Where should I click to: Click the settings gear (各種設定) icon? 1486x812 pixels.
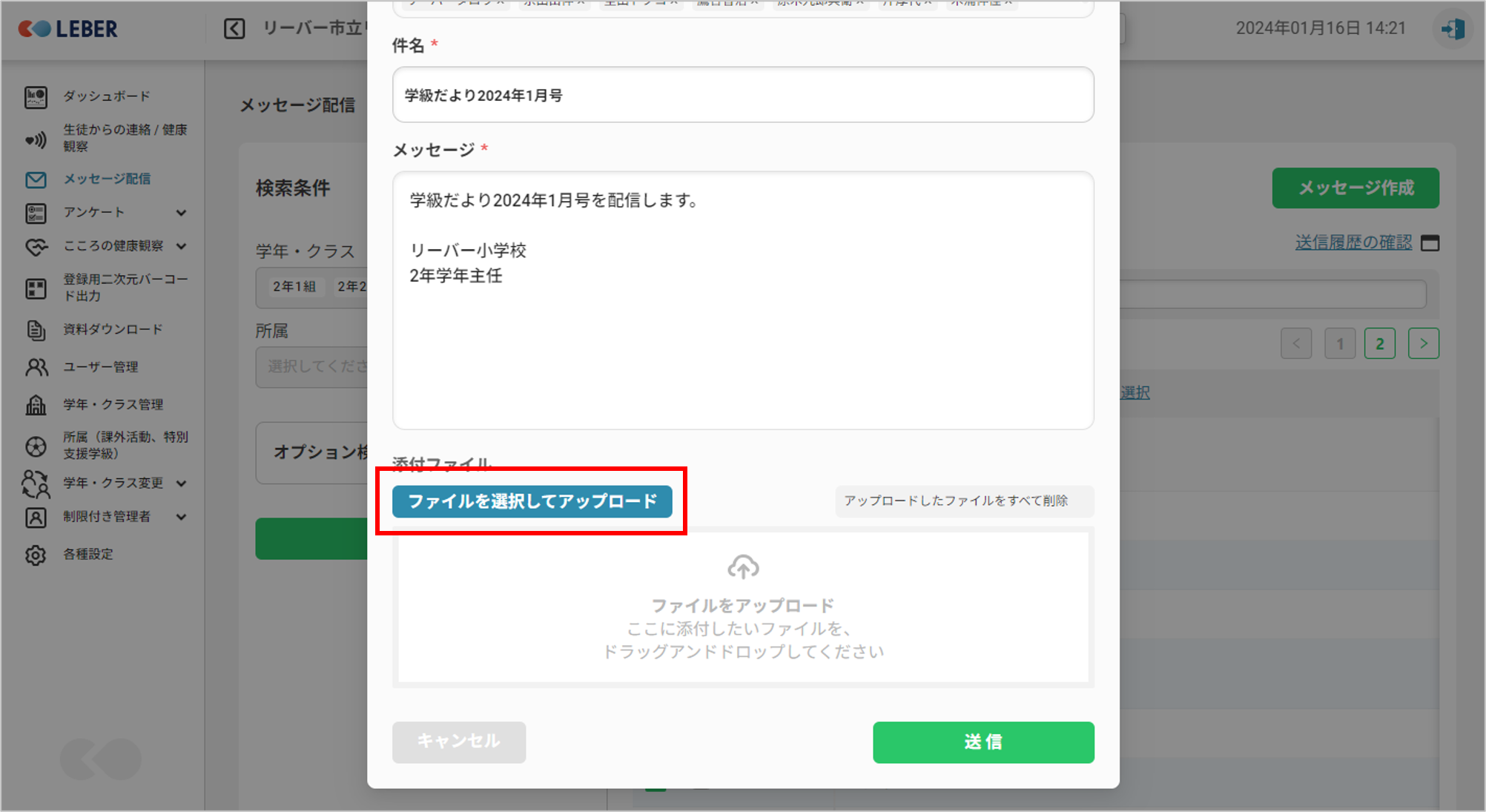[x=36, y=555]
